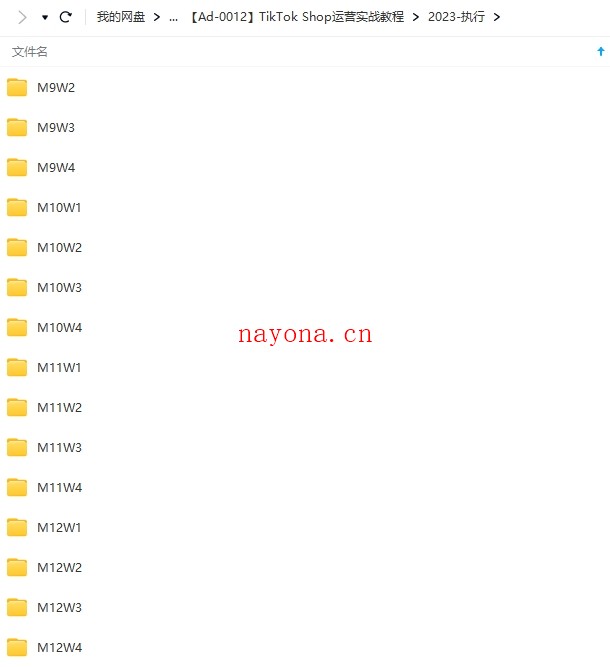Select the folder name M10W4
The width and height of the screenshot is (610, 667).
pyautogui.click(x=60, y=328)
